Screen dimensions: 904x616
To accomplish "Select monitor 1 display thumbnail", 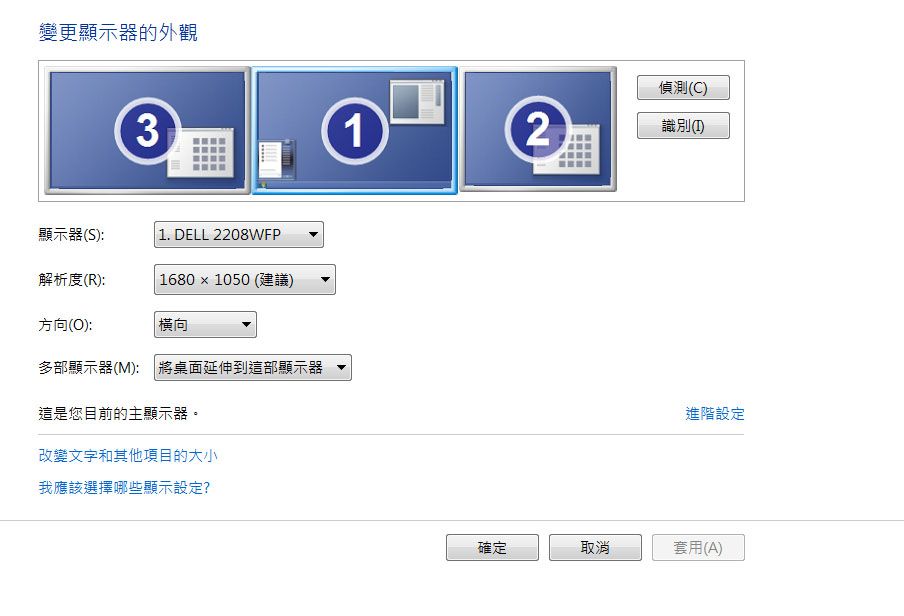I will point(355,130).
